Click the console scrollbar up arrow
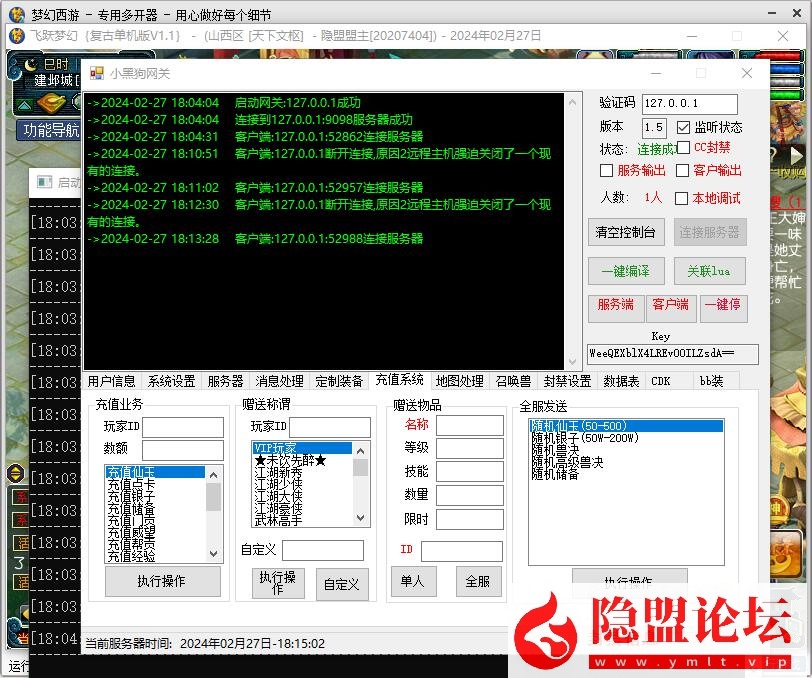812x678 pixels. (x=572, y=103)
